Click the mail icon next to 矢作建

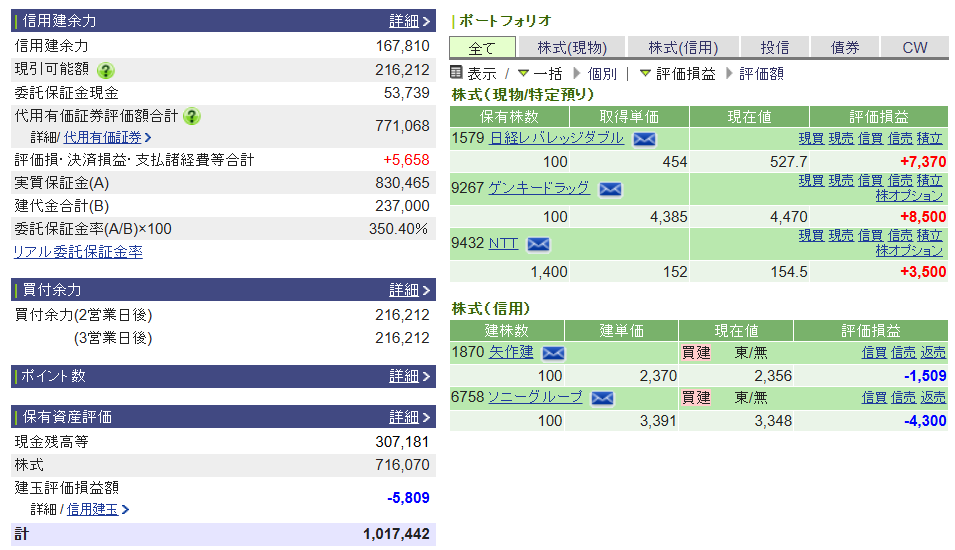(x=553, y=353)
